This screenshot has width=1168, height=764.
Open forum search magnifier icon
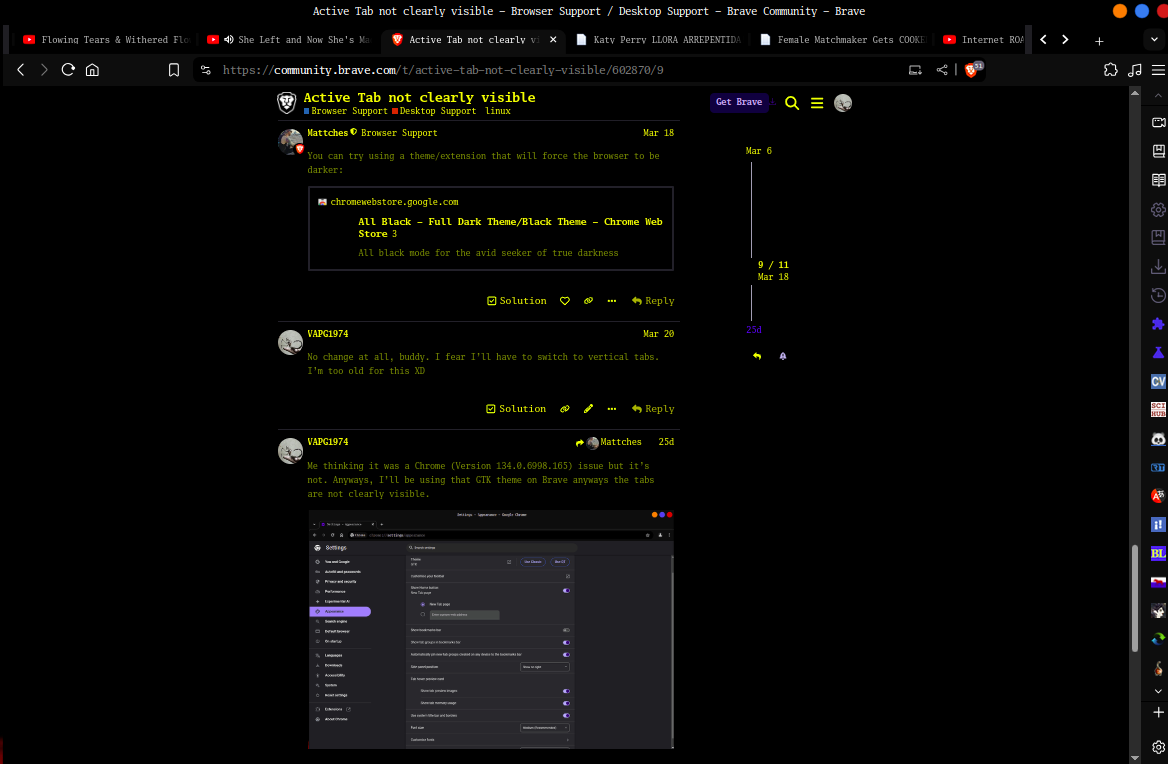point(792,104)
